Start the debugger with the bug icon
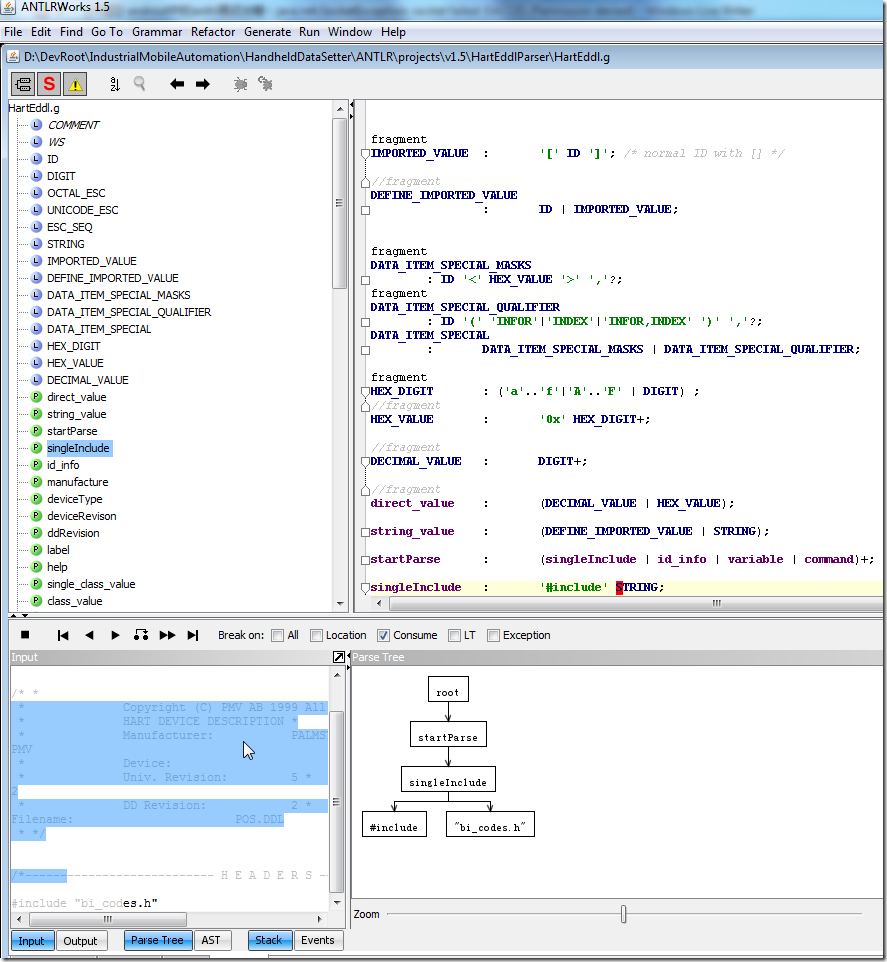The image size is (887, 962). tap(240, 84)
